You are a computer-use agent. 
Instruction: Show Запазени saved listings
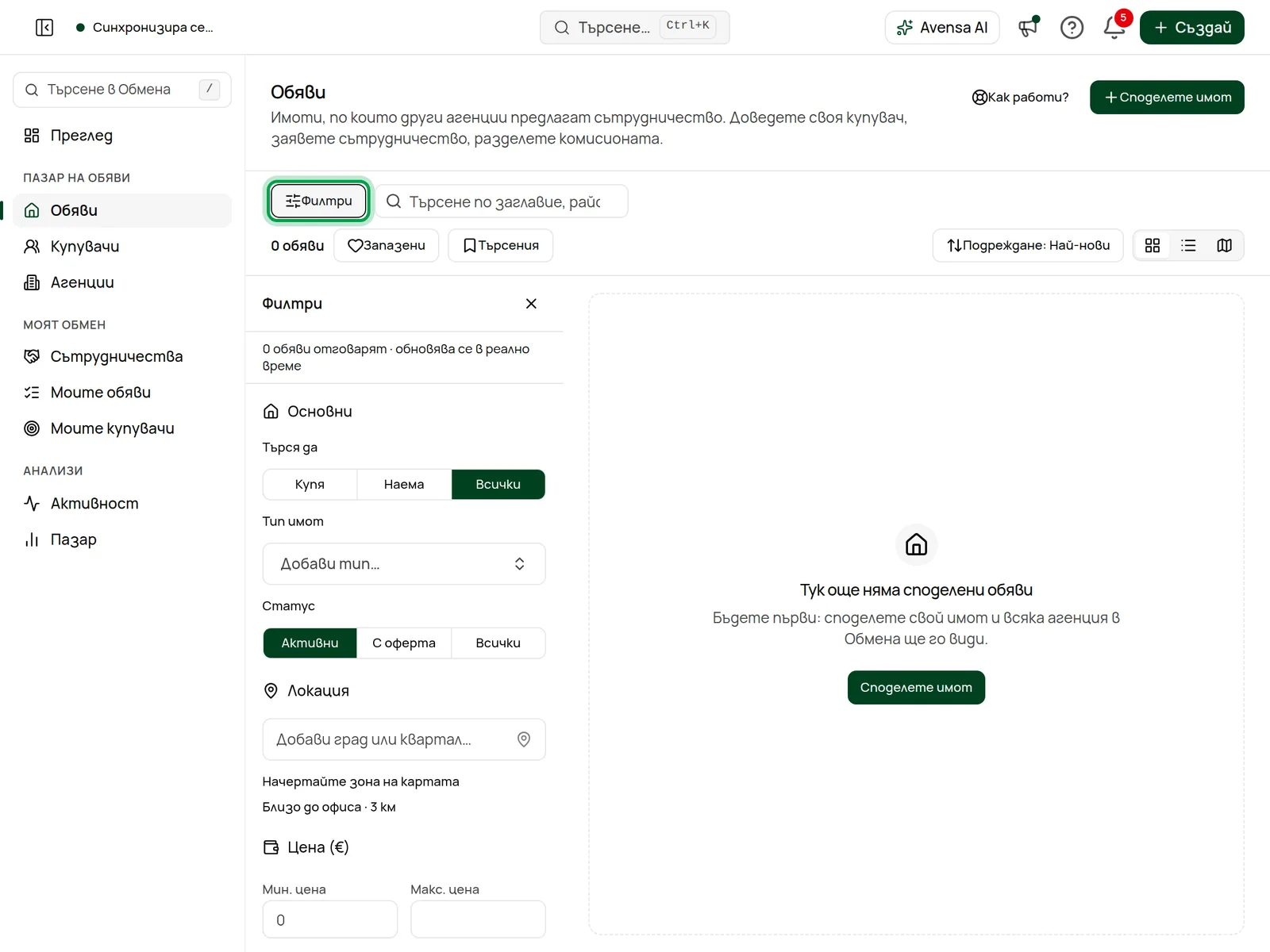tap(387, 246)
